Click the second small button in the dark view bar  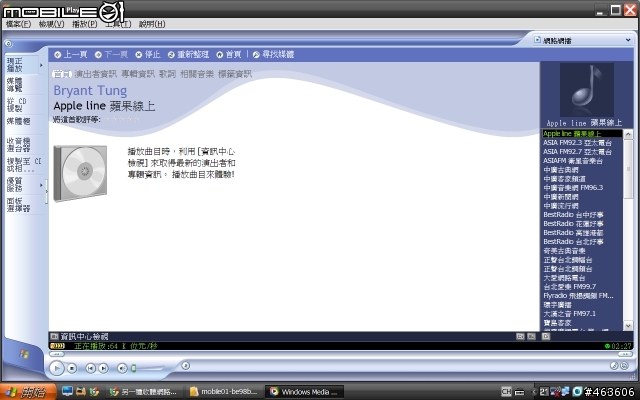pyautogui.click(x=531, y=336)
